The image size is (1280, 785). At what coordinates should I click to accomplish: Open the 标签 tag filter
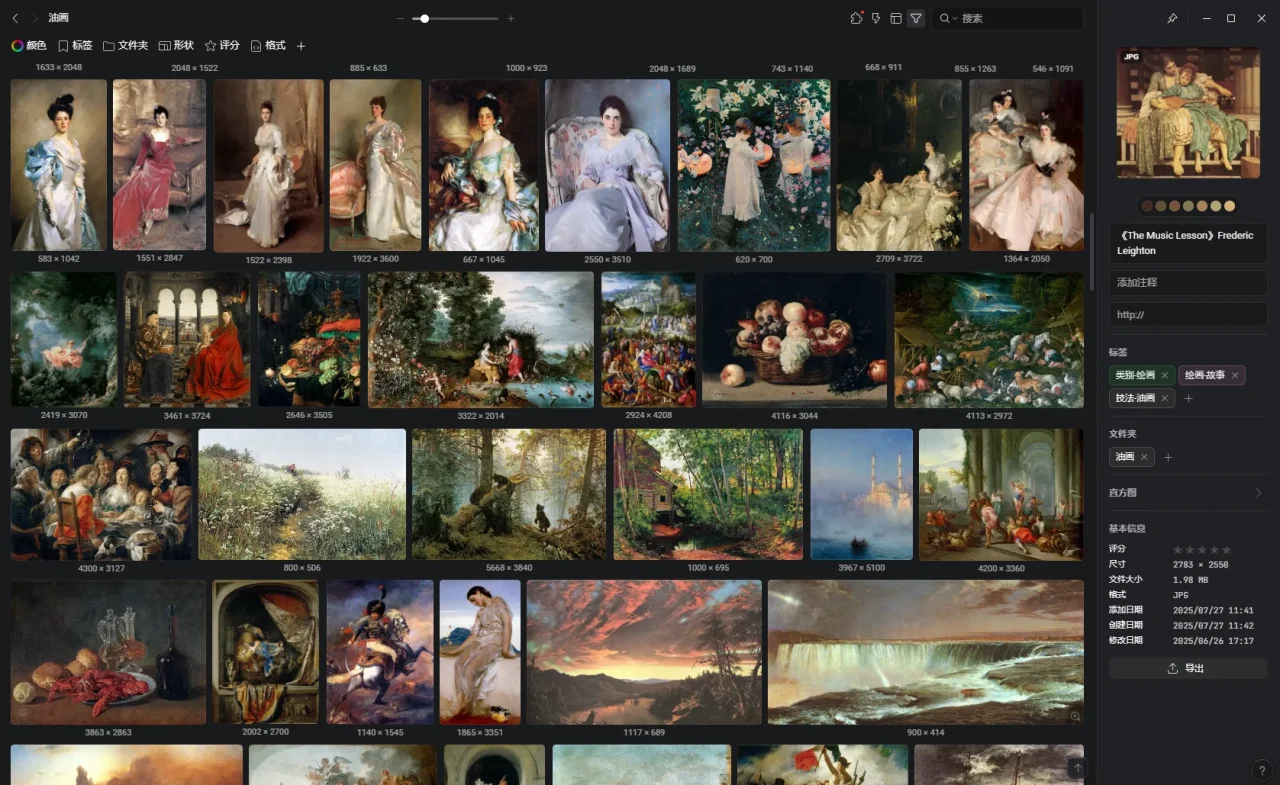click(75, 46)
